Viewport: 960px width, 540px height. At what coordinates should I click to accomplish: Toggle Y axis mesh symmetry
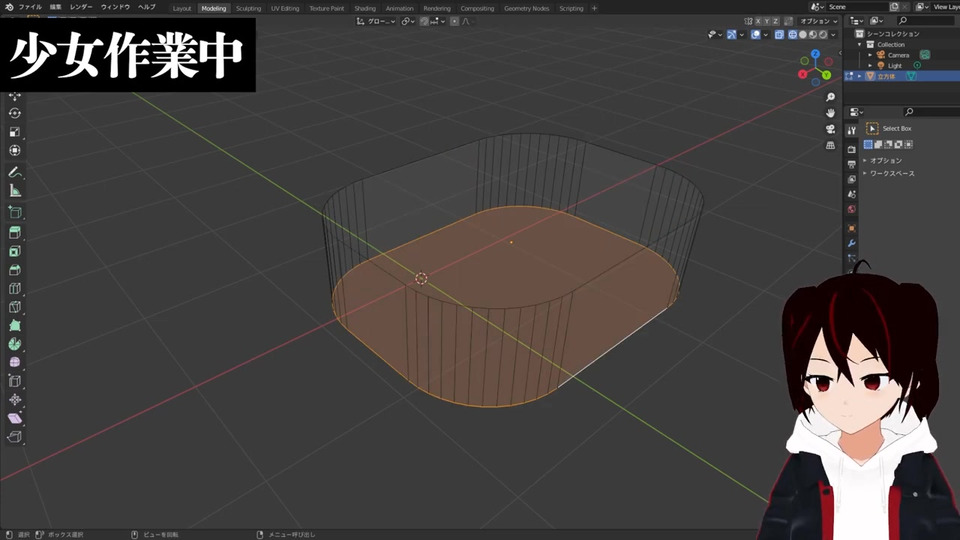click(767, 21)
